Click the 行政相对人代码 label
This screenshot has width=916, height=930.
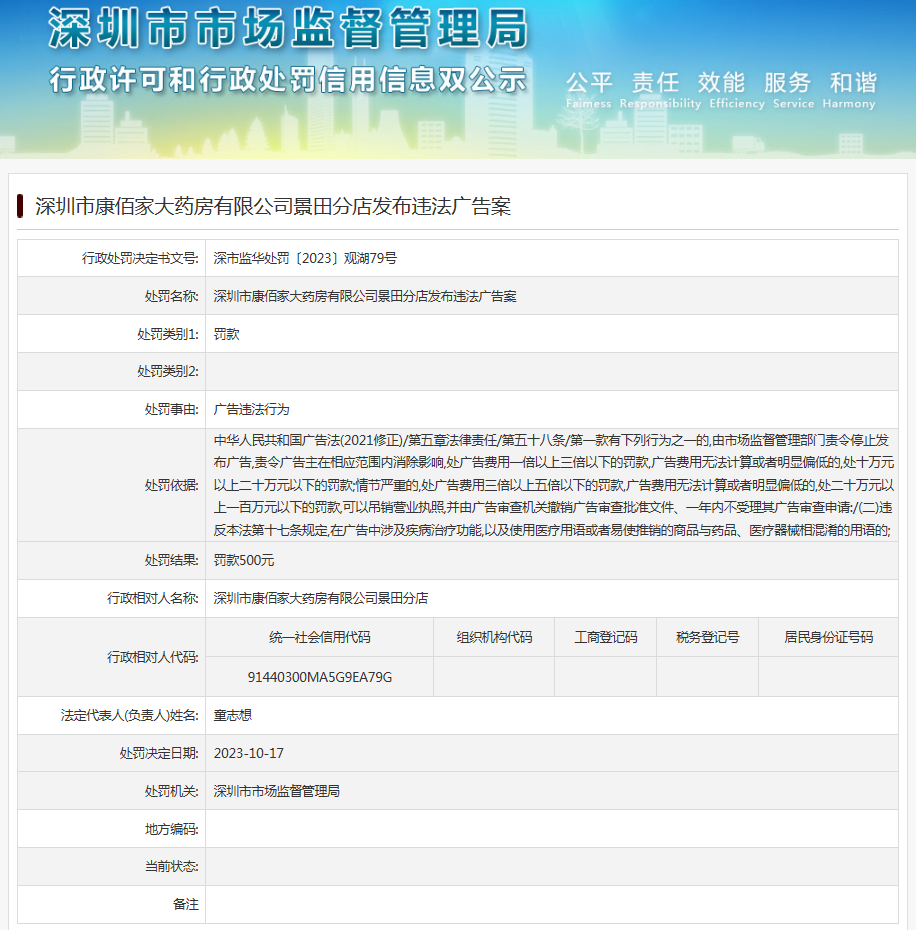point(152,657)
